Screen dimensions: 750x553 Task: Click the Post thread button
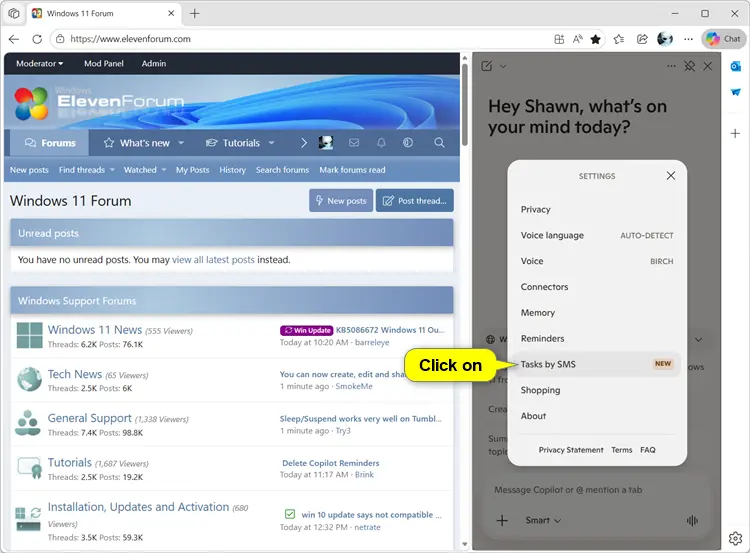(x=415, y=201)
